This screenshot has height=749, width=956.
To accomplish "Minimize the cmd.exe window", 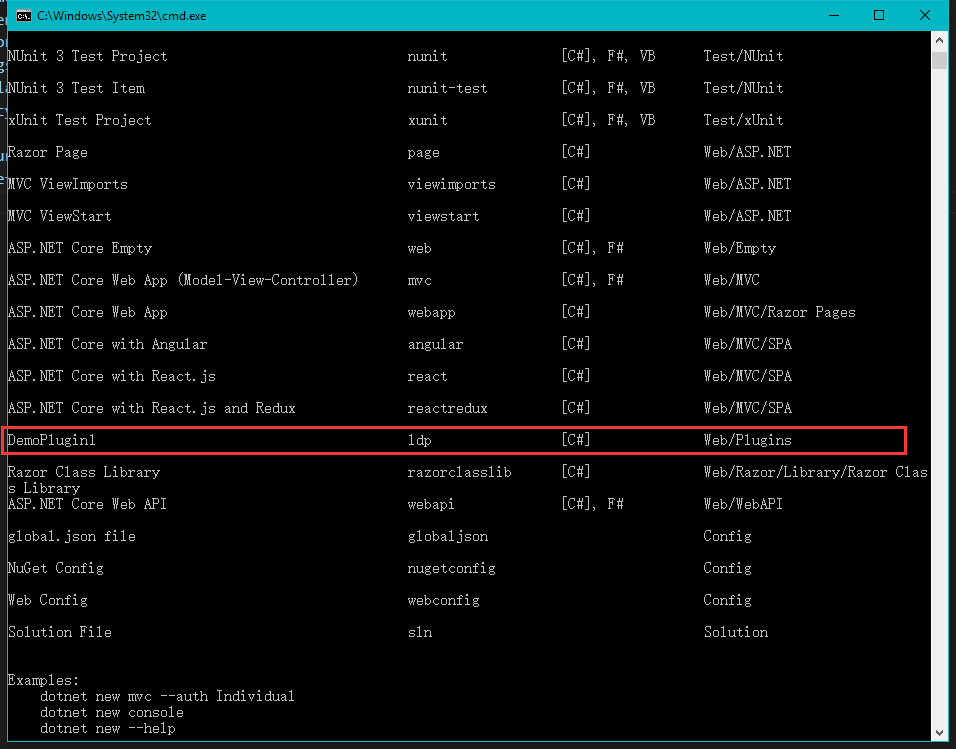I will pyautogui.click(x=833, y=15).
